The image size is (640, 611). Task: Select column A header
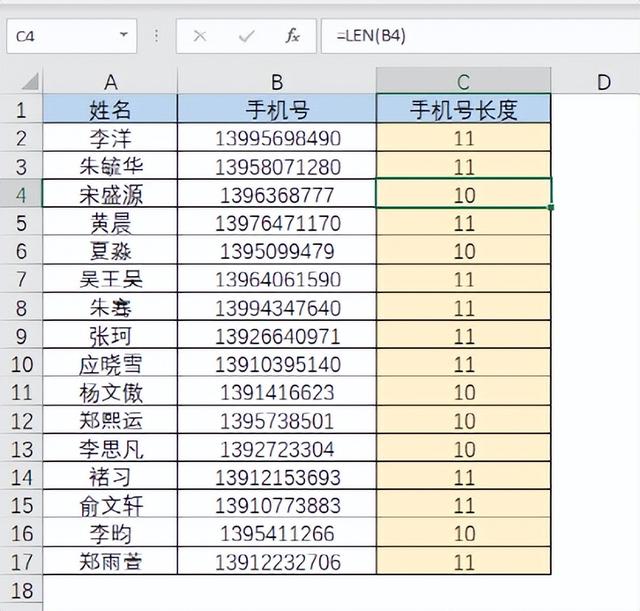pyautogui.click(x=110, y=82)
